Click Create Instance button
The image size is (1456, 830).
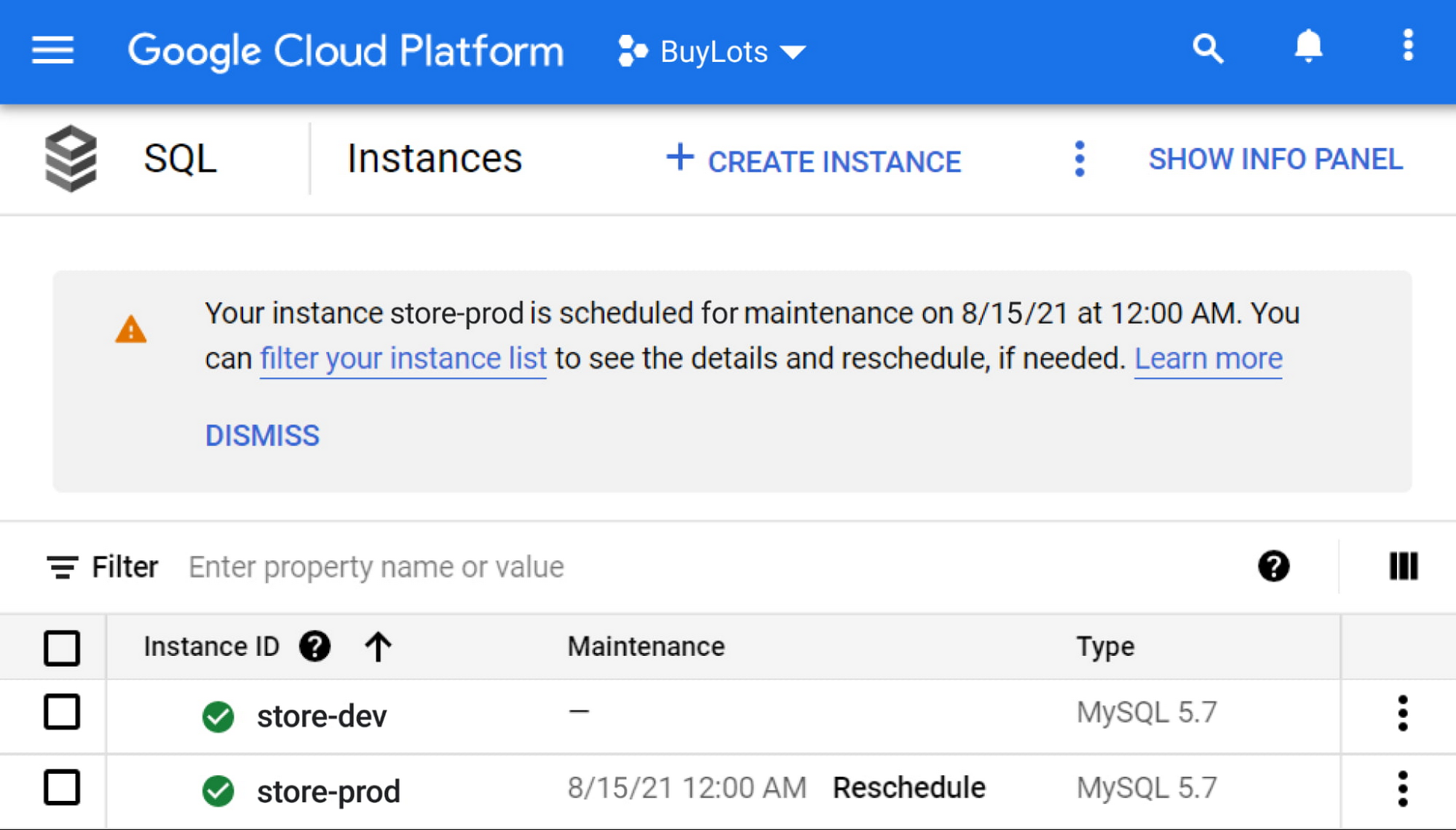814,160
